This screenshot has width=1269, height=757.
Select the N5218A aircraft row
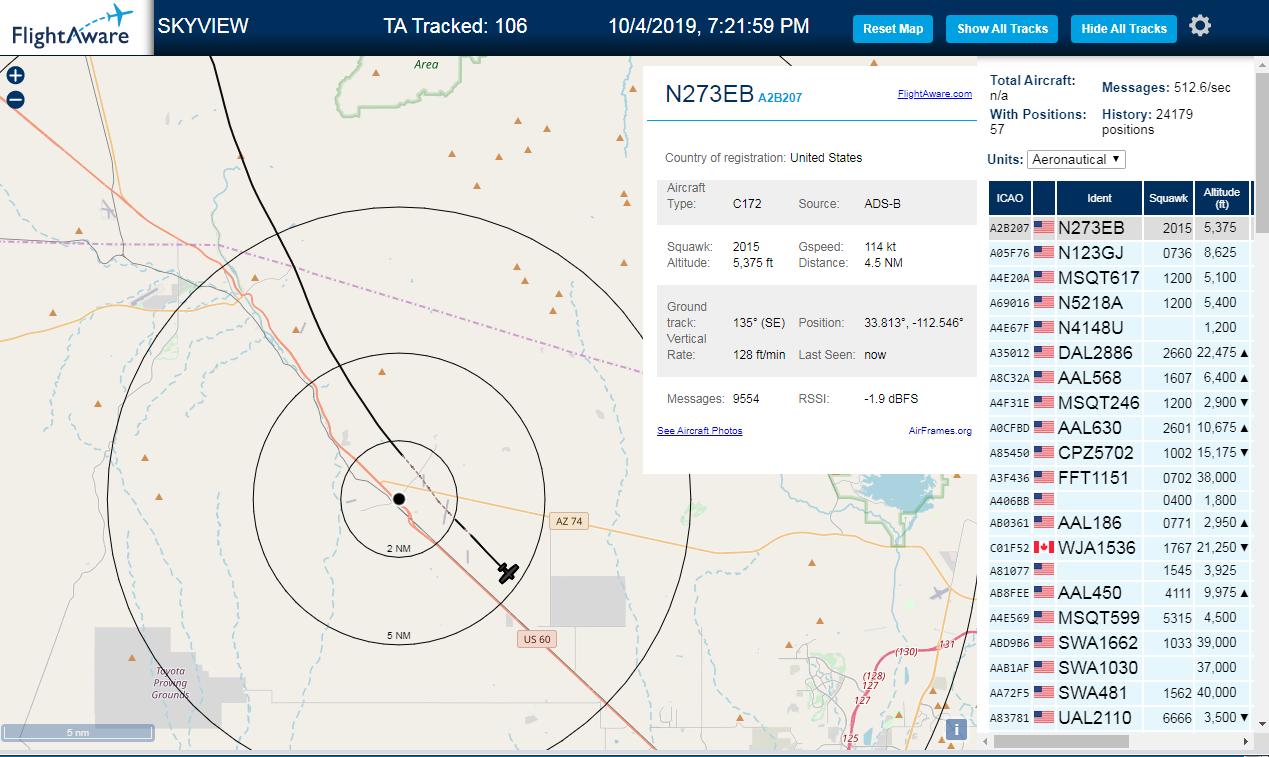click(x=1119, y=303)
